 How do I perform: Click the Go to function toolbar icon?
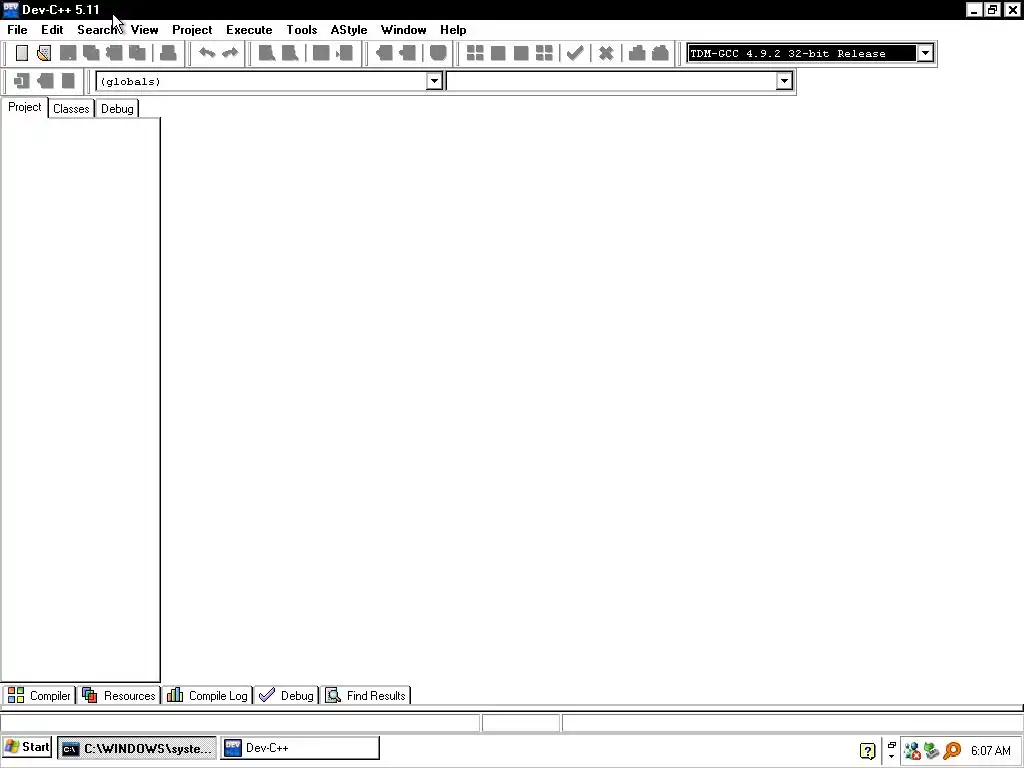tap(321, 53)
